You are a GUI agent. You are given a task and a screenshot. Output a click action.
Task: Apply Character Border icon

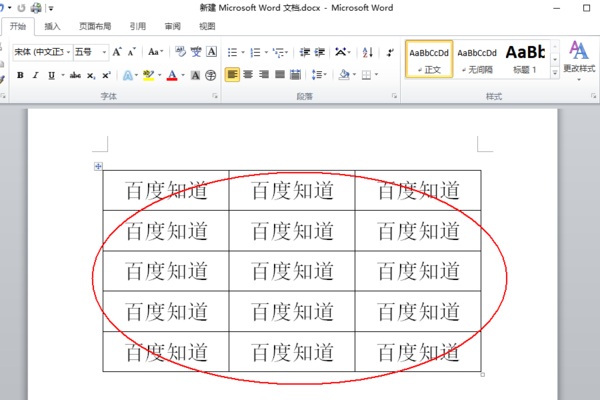[x=211, y=52]
